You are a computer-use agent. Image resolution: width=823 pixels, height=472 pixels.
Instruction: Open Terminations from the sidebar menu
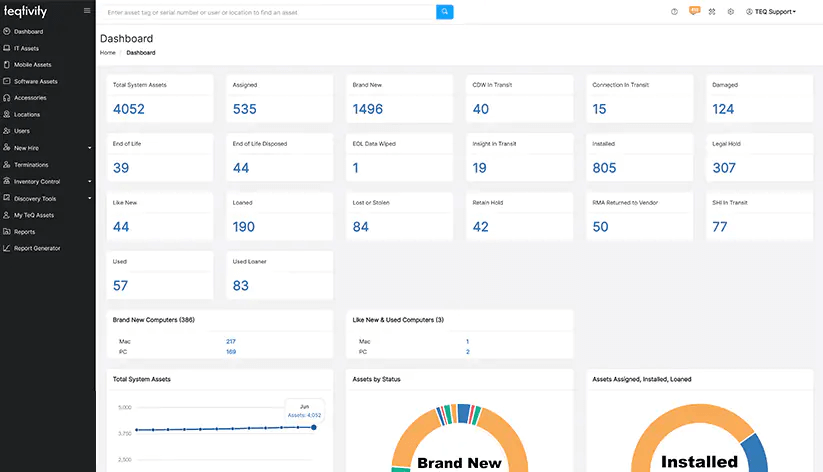click(31, 165)
